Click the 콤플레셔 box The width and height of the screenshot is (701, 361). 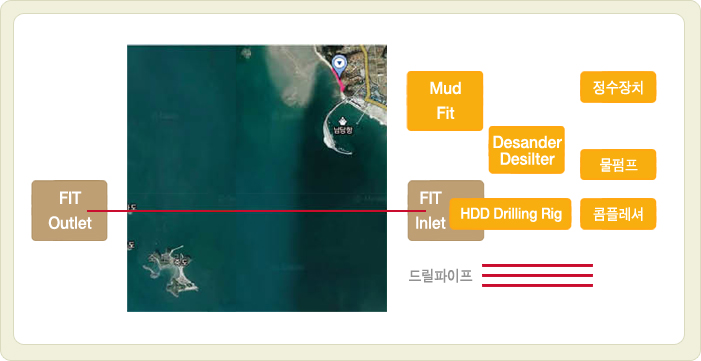tap(618, 214)
